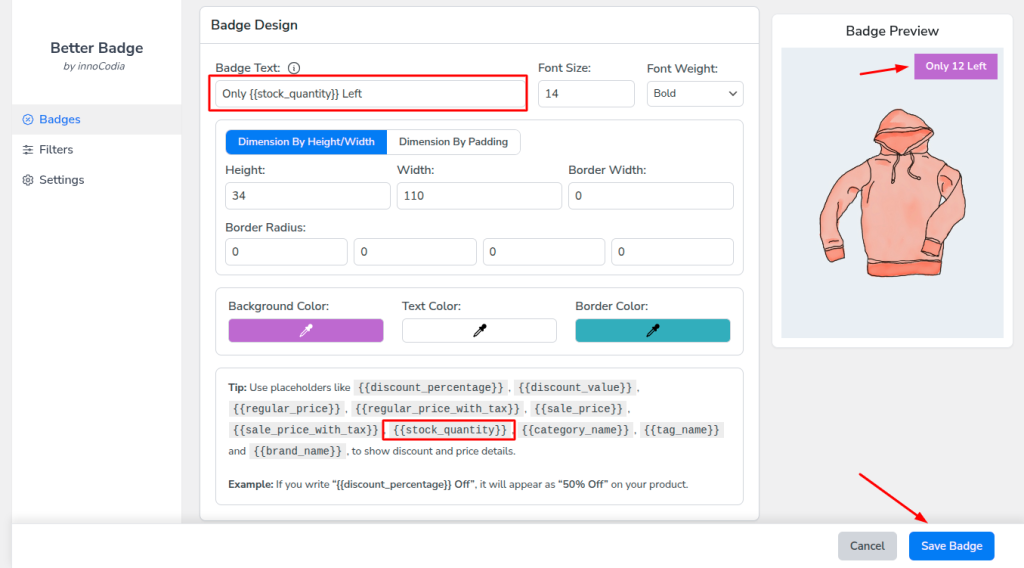The width and height of the screenshot is (1024, 568).
Task: Switch to Dimension By Padding
Action: click(453, 142)
